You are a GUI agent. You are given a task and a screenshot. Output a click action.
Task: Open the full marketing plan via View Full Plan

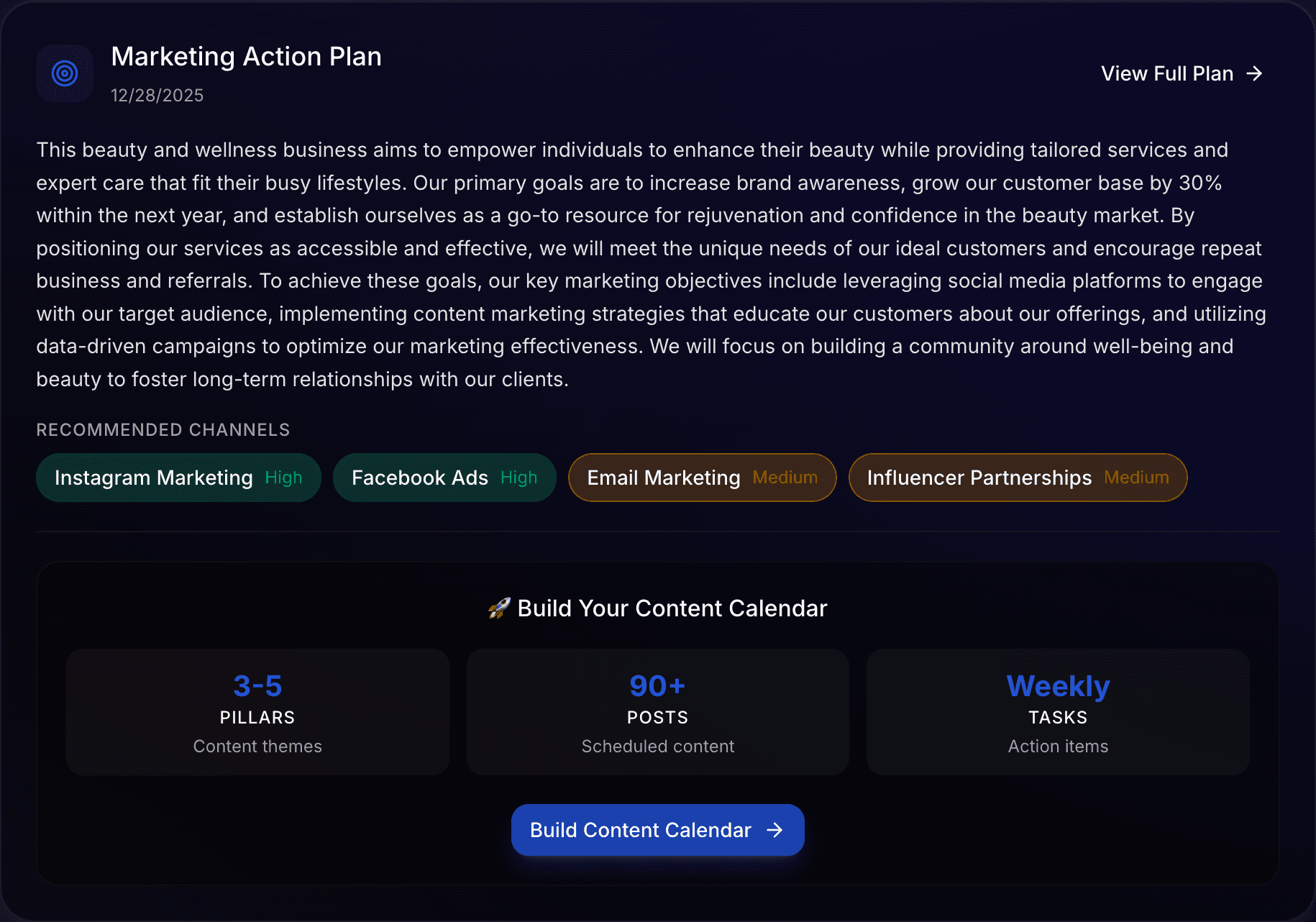point(1166,73)
